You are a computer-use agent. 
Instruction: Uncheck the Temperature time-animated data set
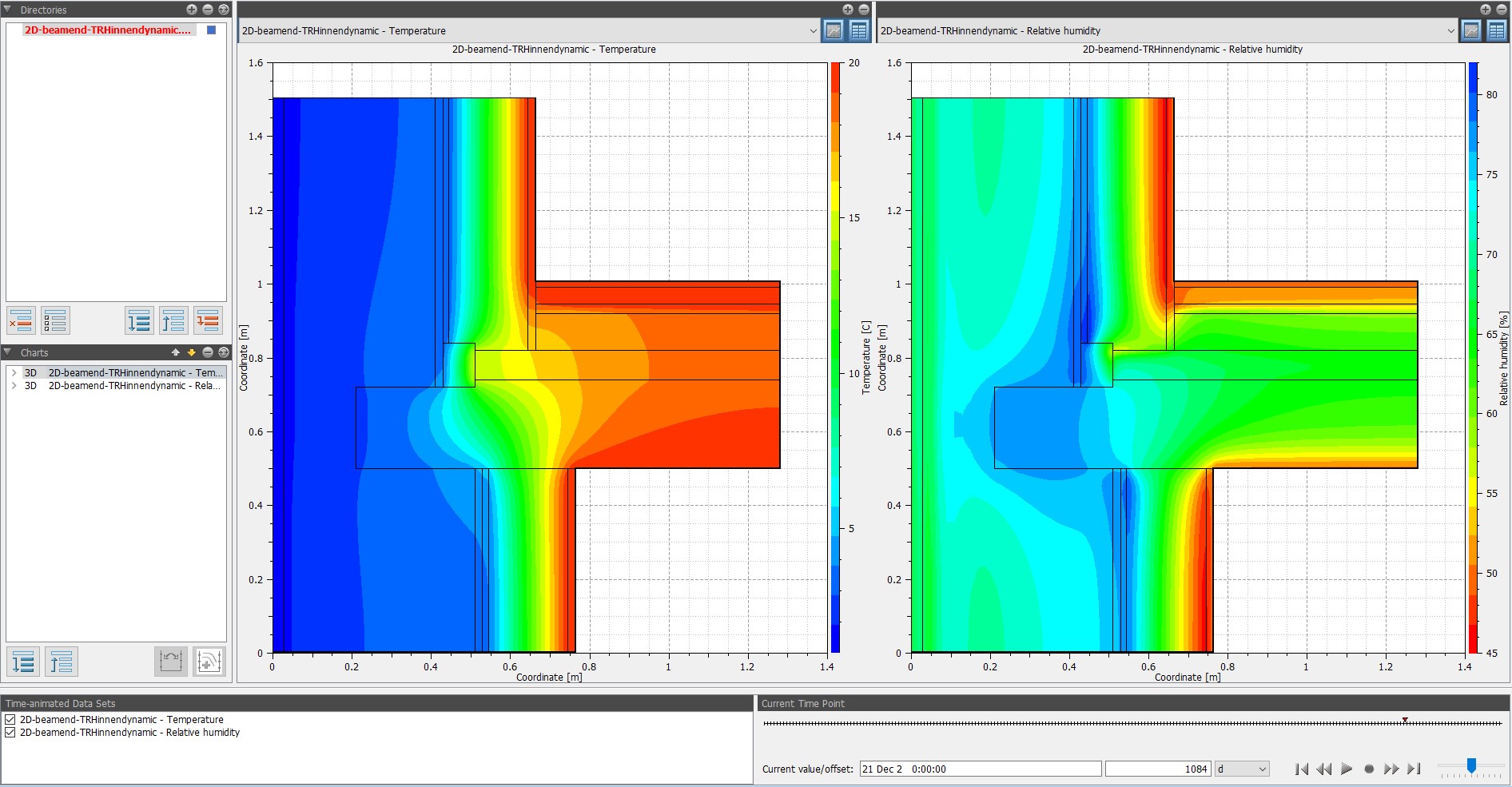point(10,720)
